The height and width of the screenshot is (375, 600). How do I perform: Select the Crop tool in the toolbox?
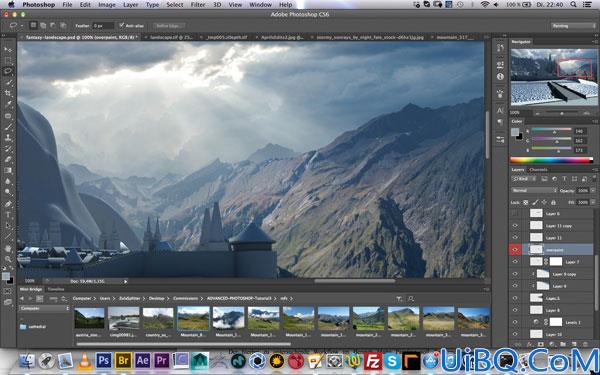(x=8, y=93)
